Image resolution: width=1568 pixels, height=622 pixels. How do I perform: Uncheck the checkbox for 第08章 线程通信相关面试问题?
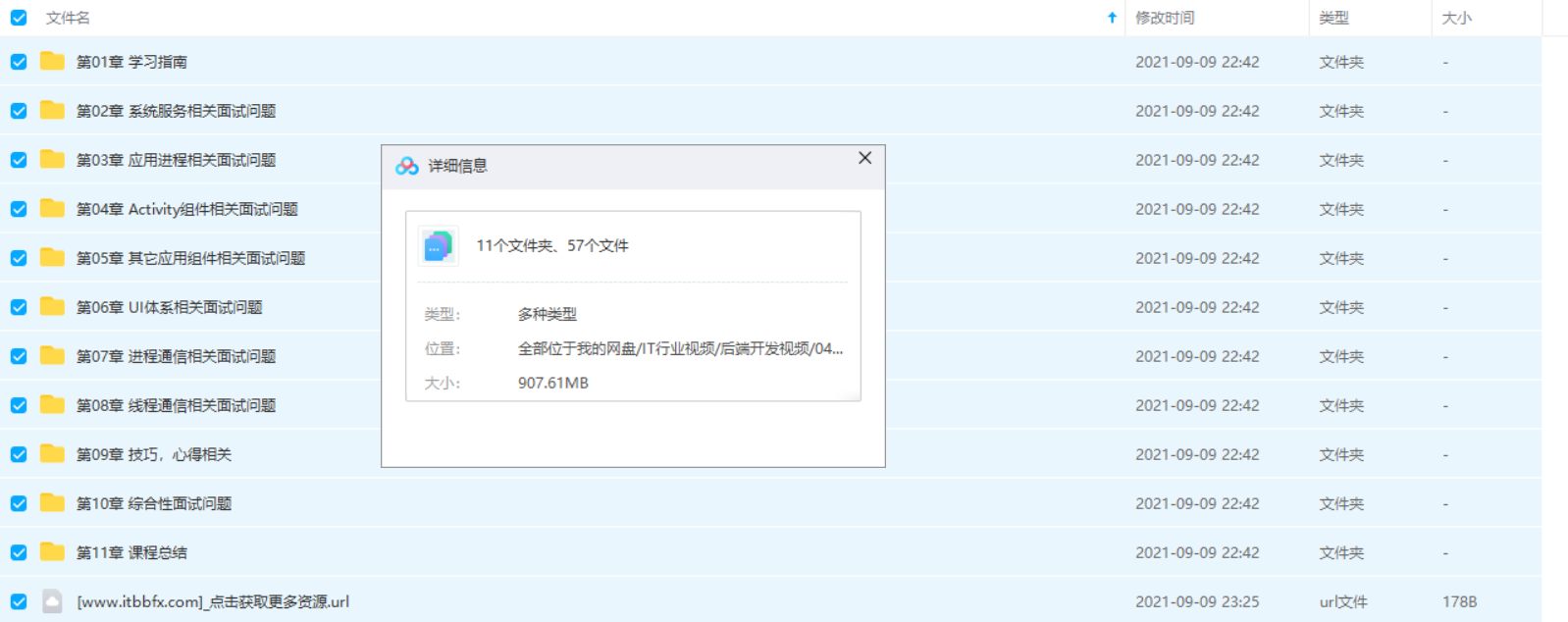tap(19, 405)
